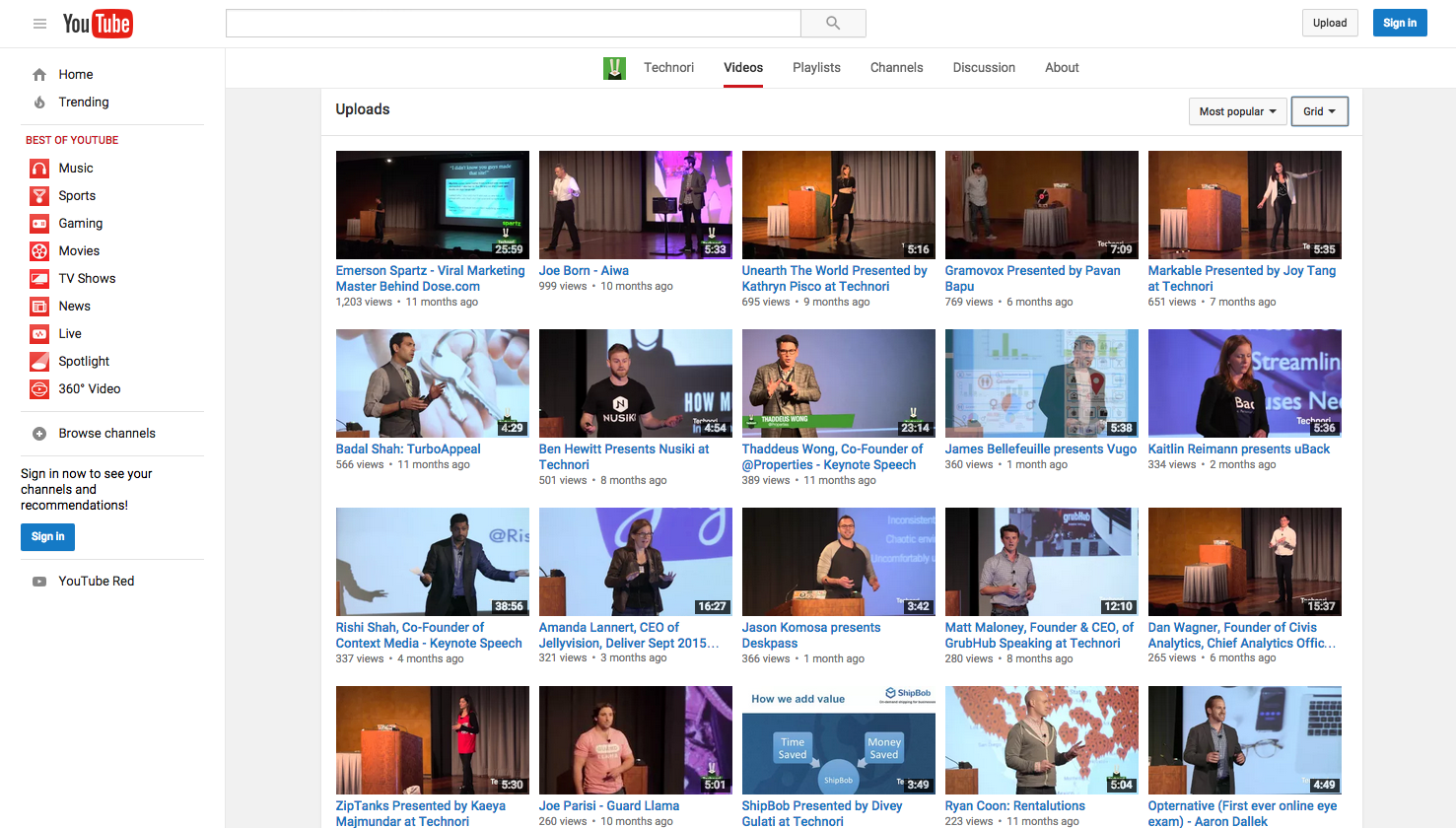Image resolution: width=1456 pixels, height=828 pixels.
Task: Open Joe Born - Aiwa video link
Action: pos(584,271)
